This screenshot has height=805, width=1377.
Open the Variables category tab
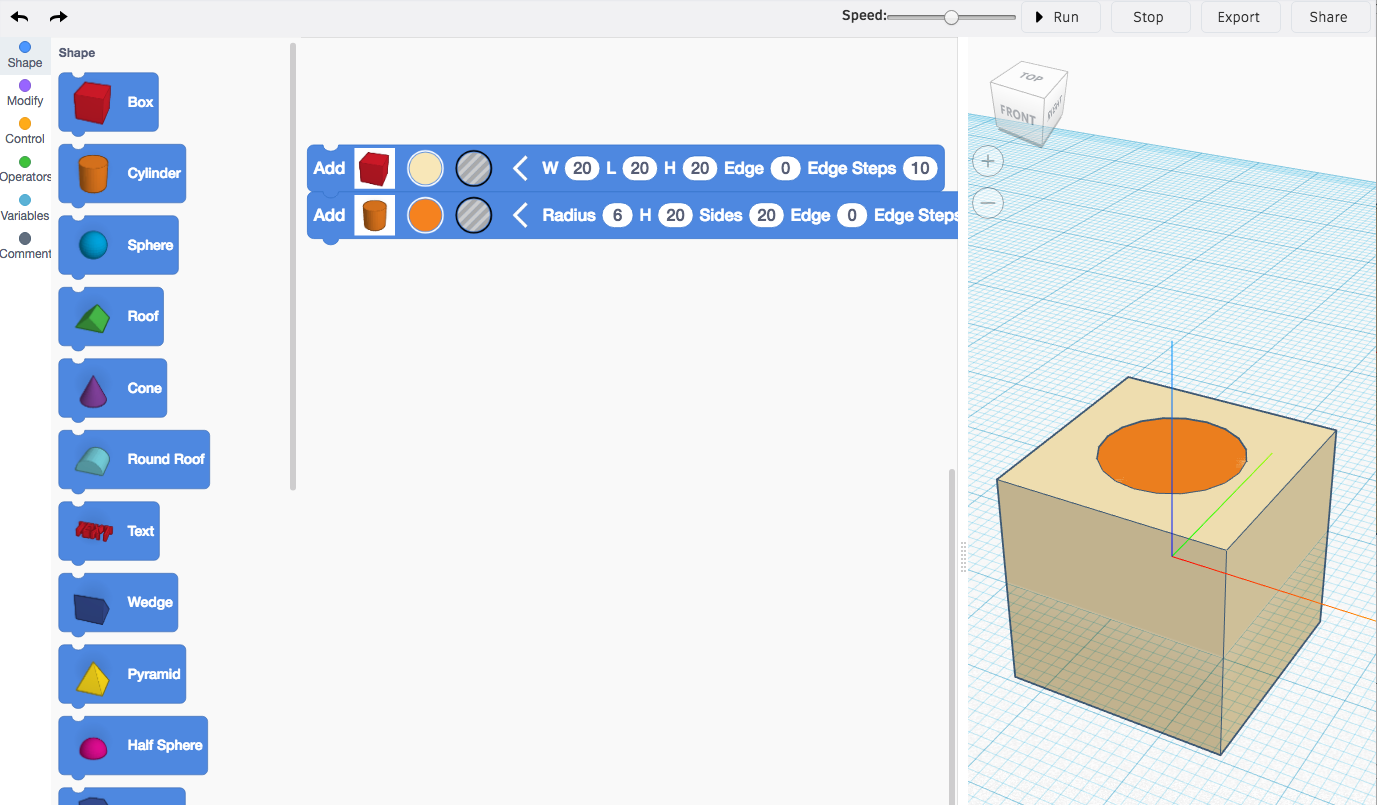click(25, 207)
